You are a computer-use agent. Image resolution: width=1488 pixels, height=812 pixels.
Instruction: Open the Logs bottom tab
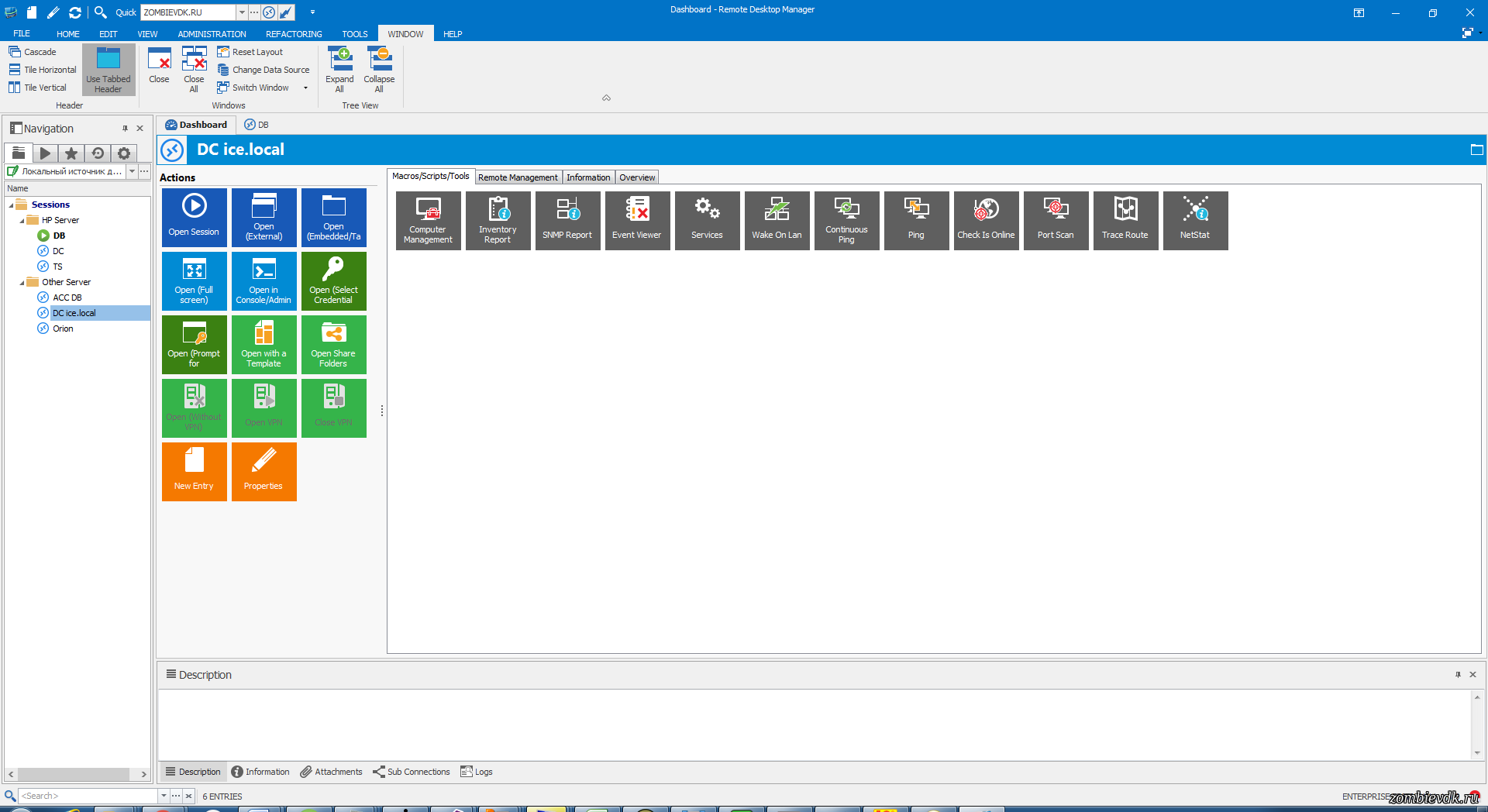pyautogui.click(x=477, y=772)
